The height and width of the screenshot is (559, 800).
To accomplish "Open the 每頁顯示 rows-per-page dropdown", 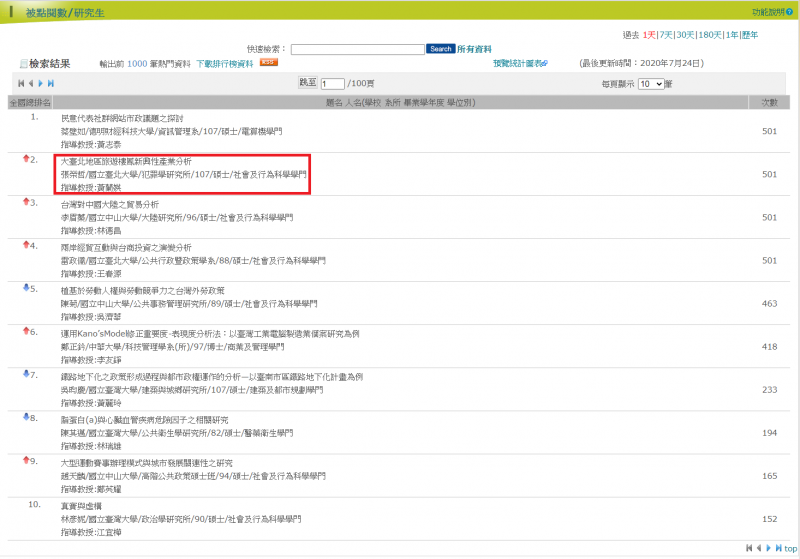I will coord(650,84).
